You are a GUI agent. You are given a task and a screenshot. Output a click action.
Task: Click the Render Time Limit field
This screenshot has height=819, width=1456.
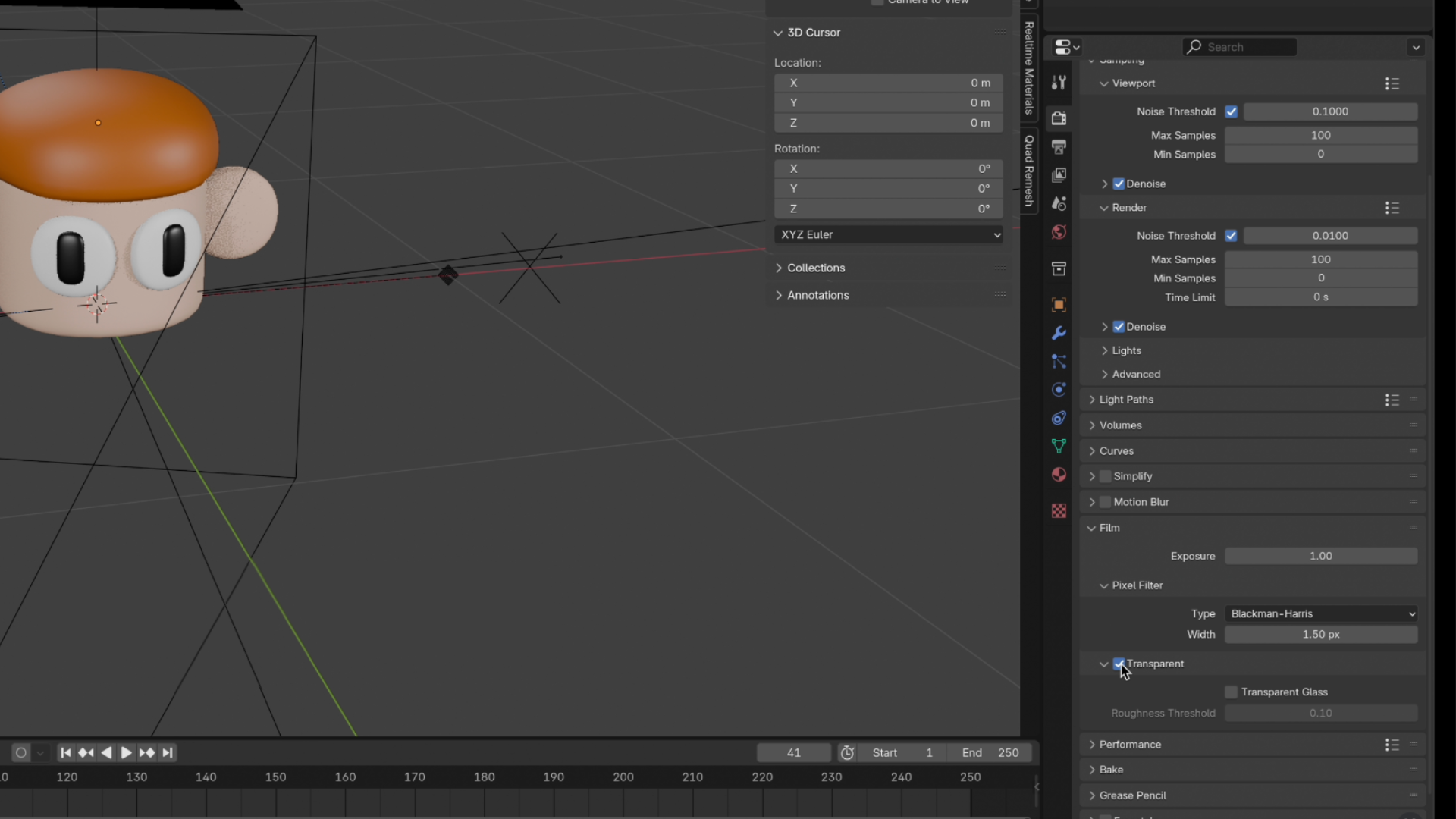tap(1321, 297)
